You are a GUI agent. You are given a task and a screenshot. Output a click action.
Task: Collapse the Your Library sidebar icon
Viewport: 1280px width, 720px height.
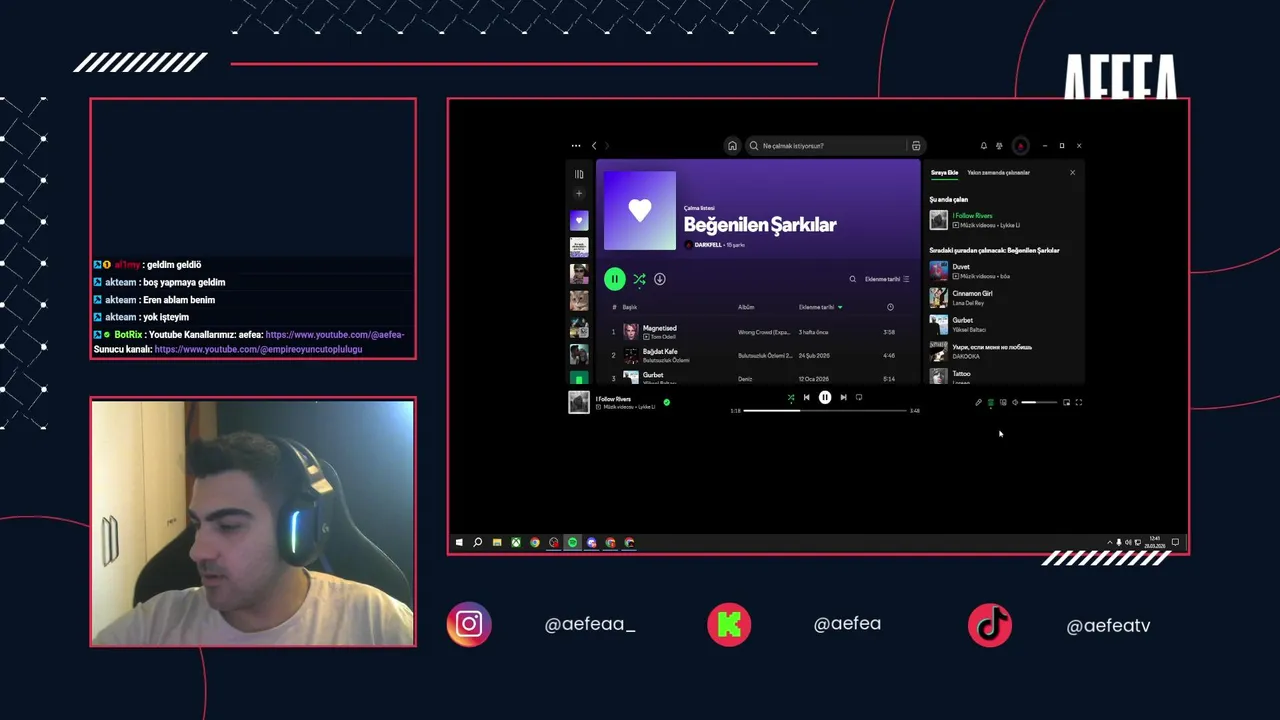point(579,174)
